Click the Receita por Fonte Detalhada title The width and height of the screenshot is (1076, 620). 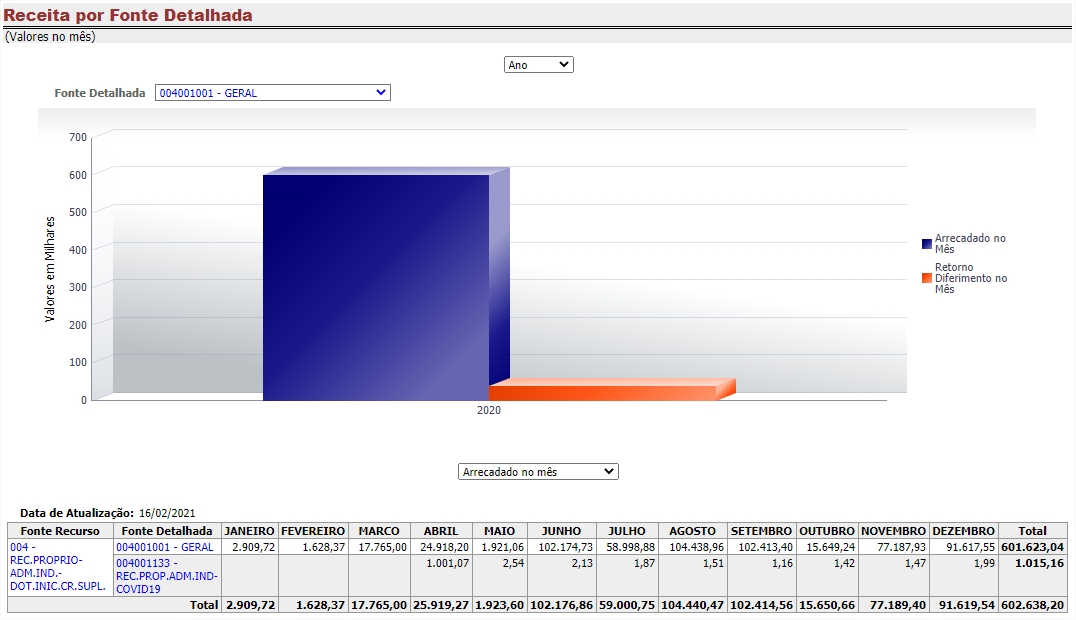point(128,15)
